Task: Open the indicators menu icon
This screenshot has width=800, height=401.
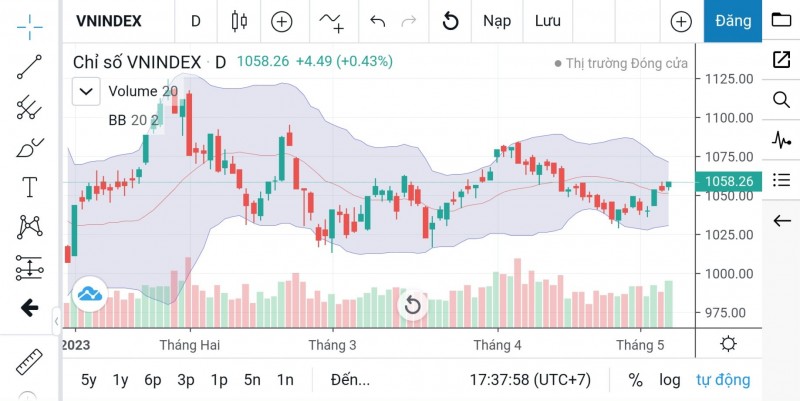Action: pyautogui.click(x=331, y=21)
